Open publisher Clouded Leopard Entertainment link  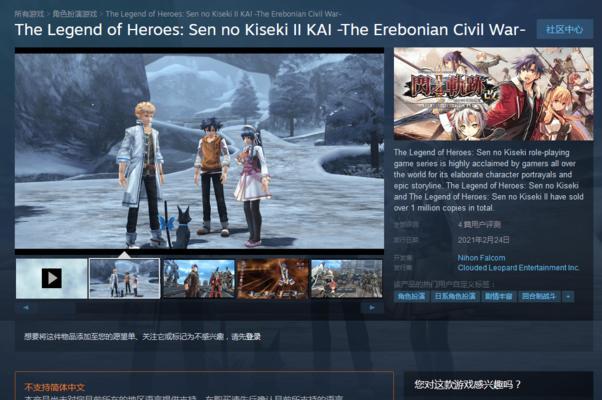[518, 268]
